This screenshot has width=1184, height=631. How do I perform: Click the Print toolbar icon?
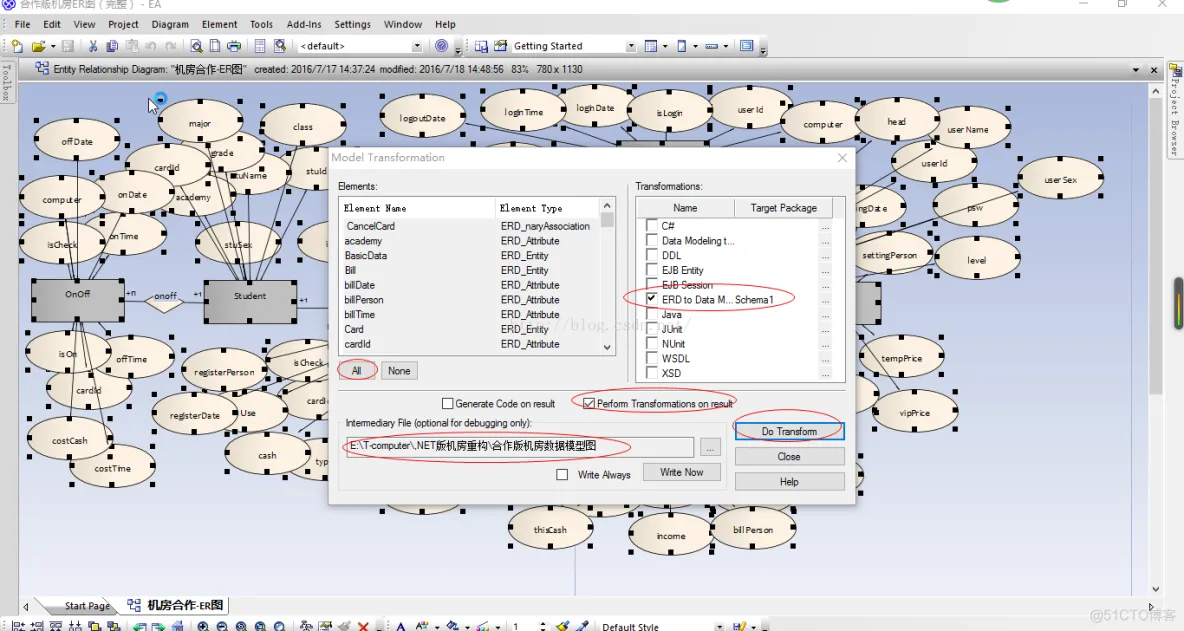pyautogui.click(x=234, y=46)
